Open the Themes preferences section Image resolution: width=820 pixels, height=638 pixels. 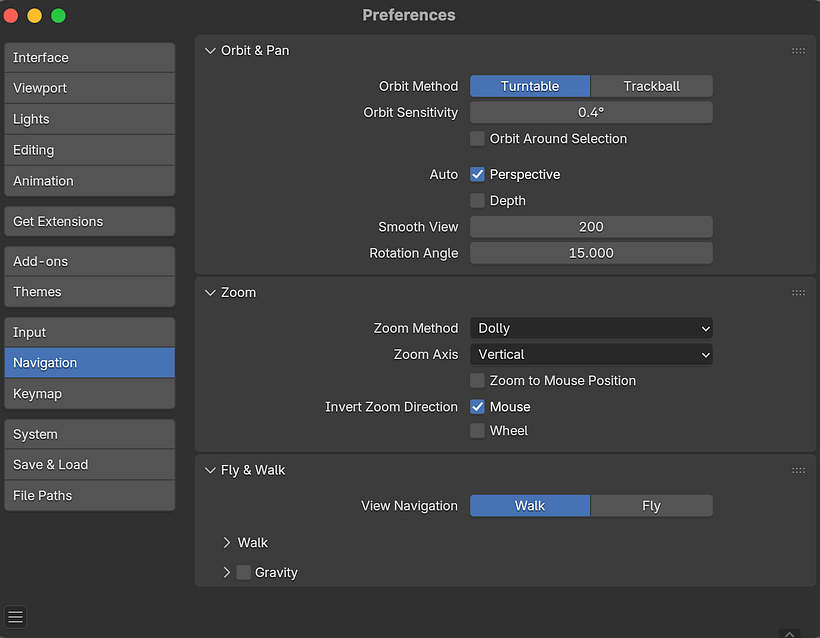[x=89, y=292]
